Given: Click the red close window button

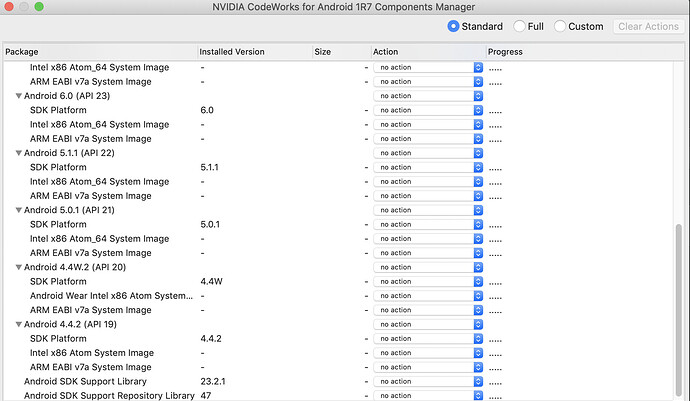Looking at the screenshot, I should coord(8,7).
